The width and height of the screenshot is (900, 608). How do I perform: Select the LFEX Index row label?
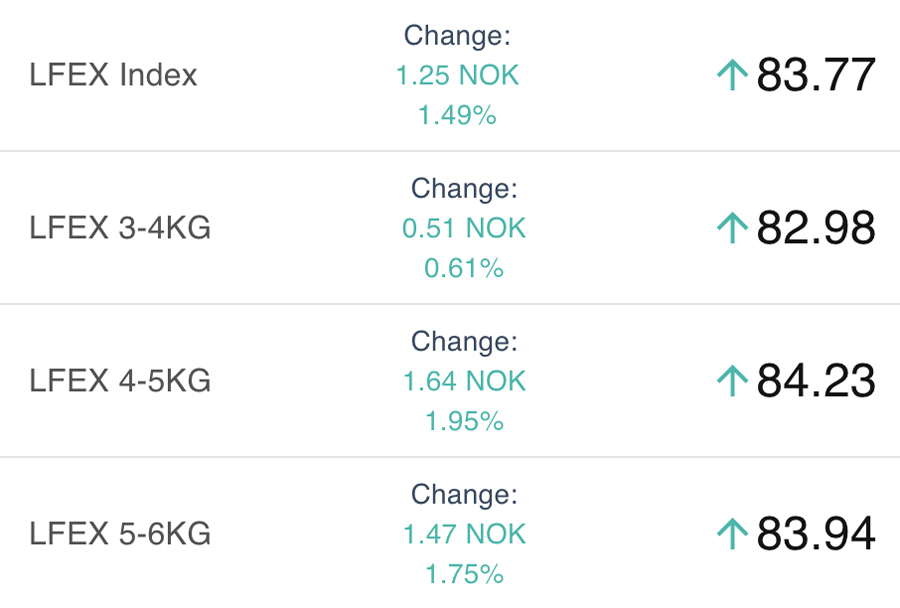[113, 75]
